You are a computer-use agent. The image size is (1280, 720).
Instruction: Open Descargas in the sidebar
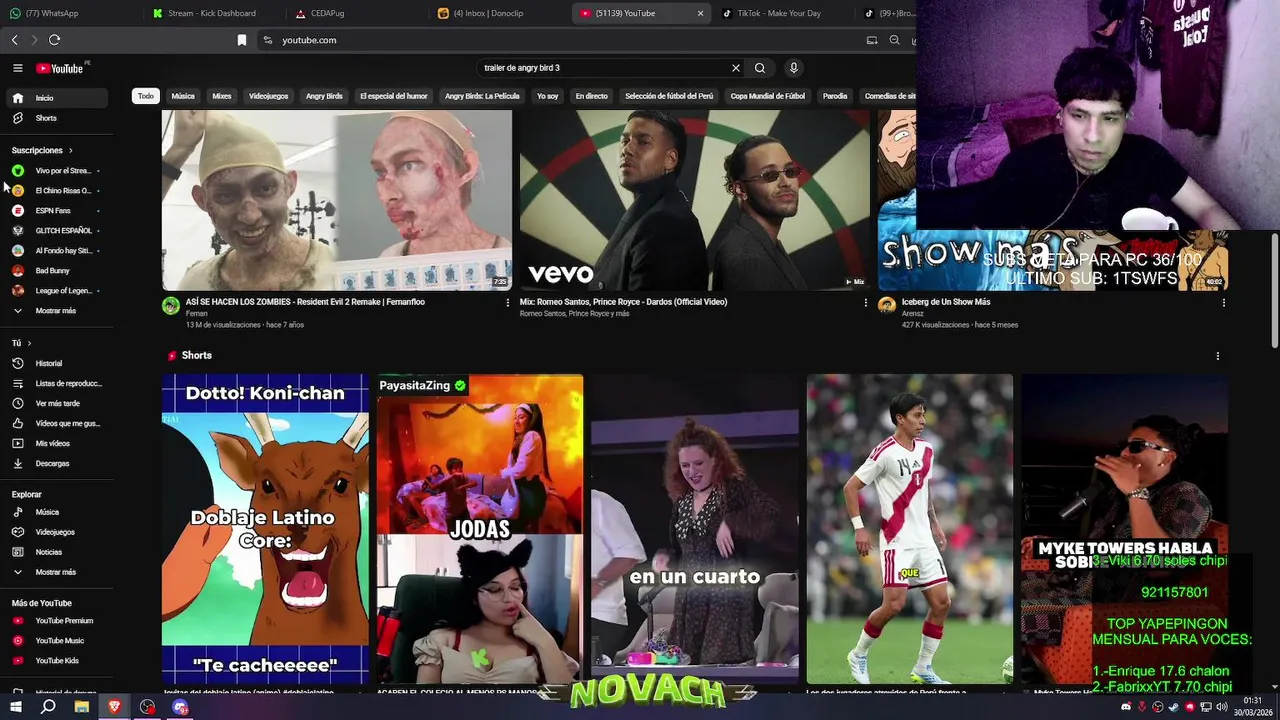tap(56, 463)
